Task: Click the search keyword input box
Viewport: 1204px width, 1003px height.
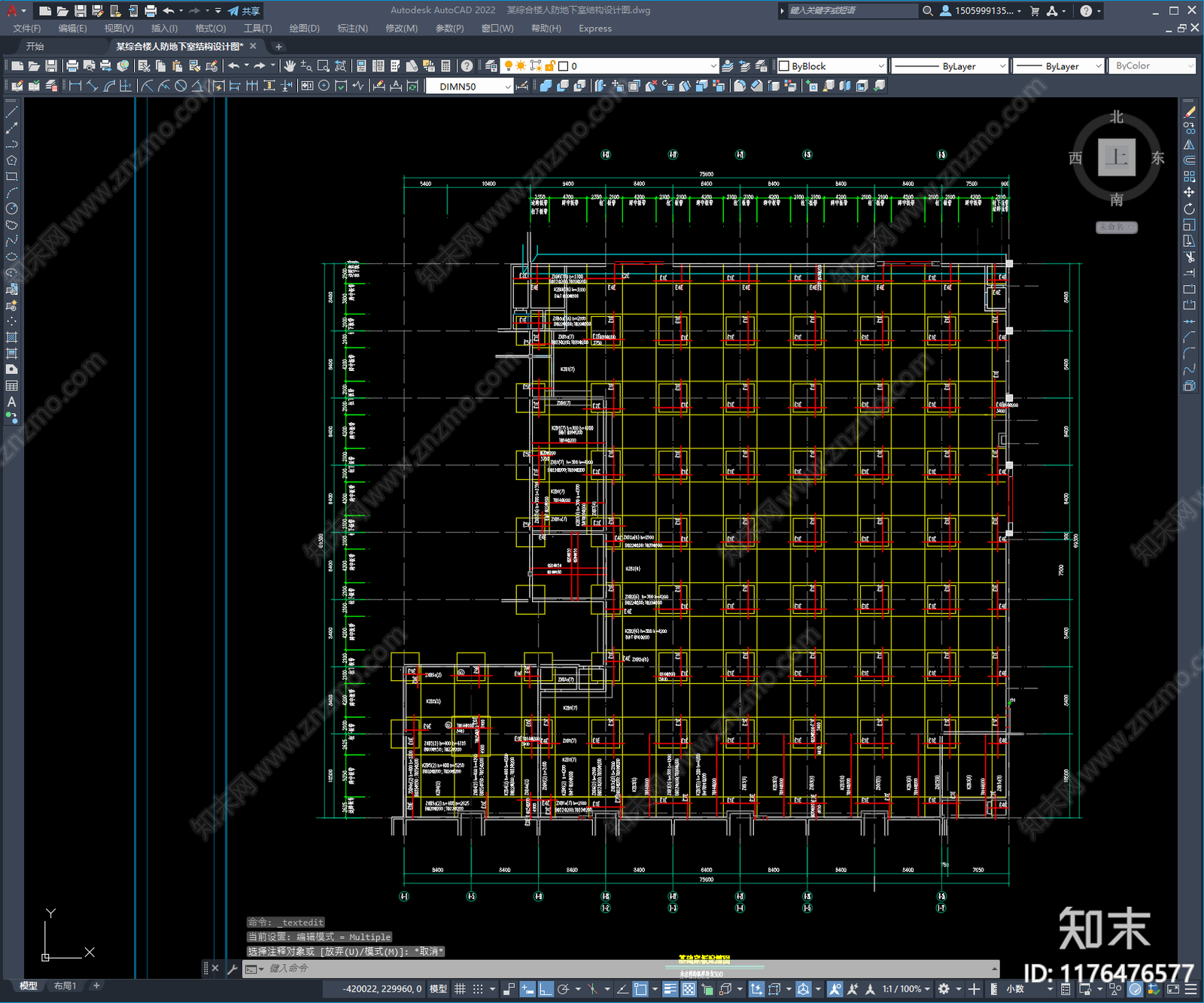Action: pyautogui.click(x=853, y=11)
